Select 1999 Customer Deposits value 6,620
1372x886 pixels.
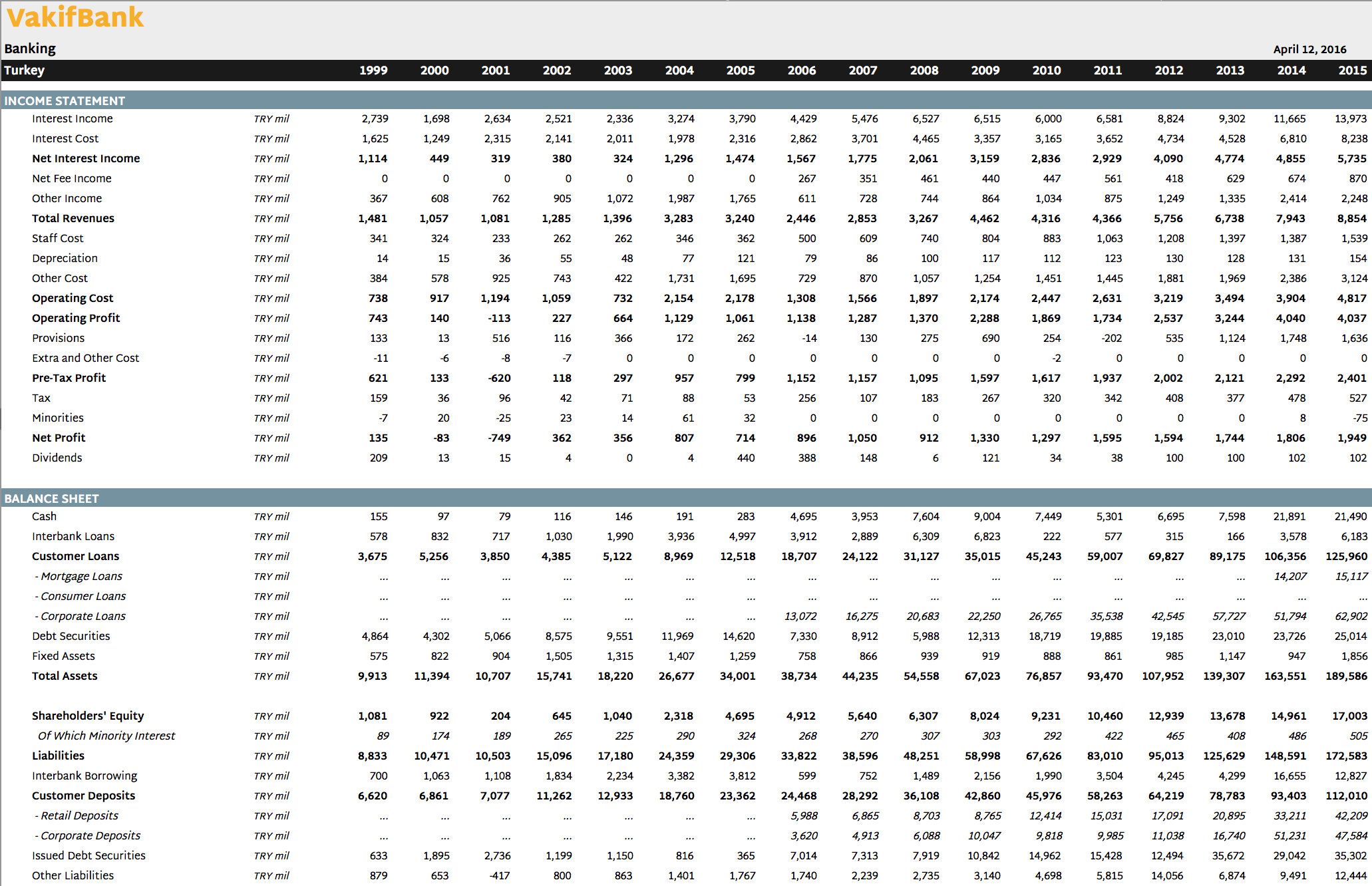coord(373,796)
